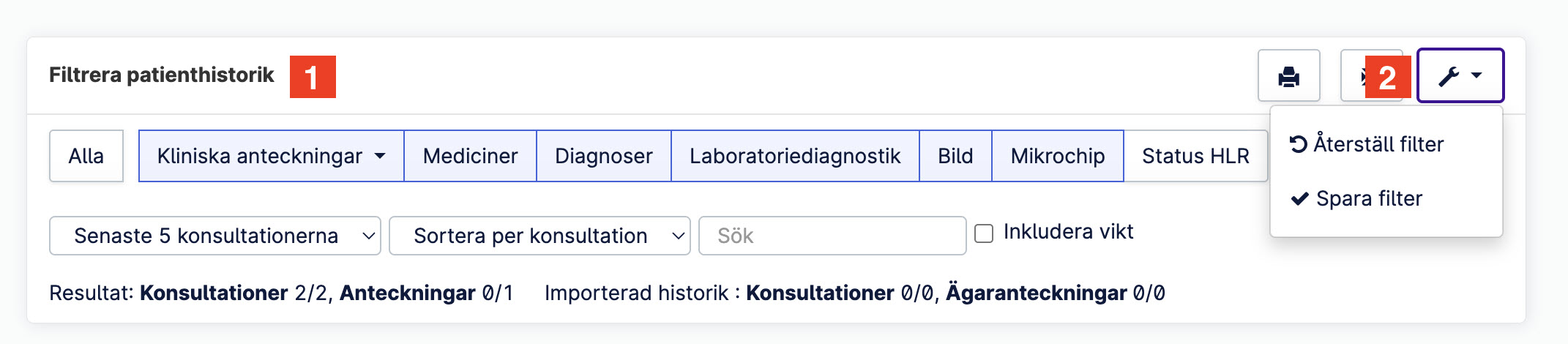Click the reset arrow icon in menu
The width and height of the screenshot is (1568, 344).
[1299, 144]
